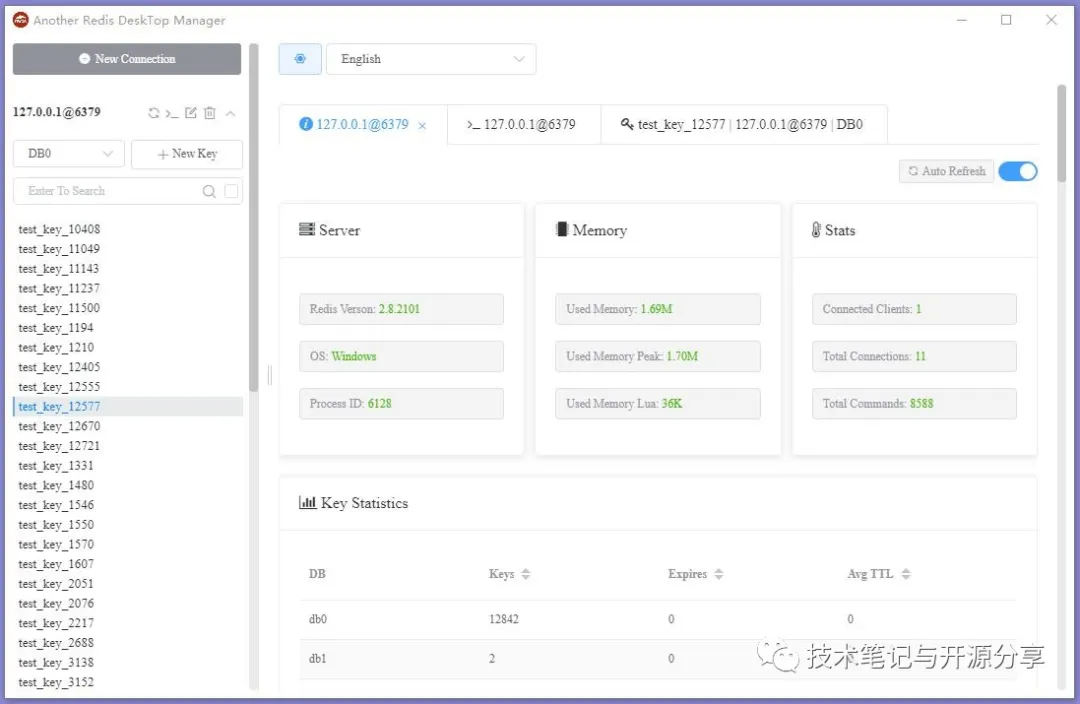The image size is (1080, 704).
Task: Click the New Connection button
Action: (127, 59)
